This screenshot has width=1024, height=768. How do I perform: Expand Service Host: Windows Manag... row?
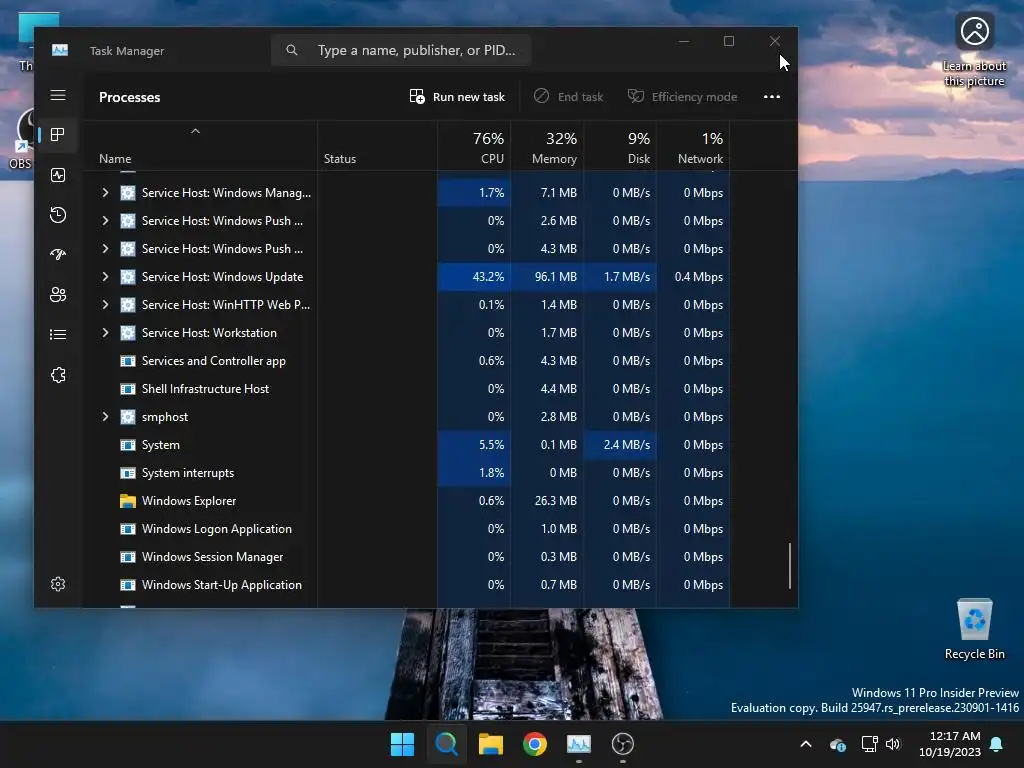(x=105, y=193)
